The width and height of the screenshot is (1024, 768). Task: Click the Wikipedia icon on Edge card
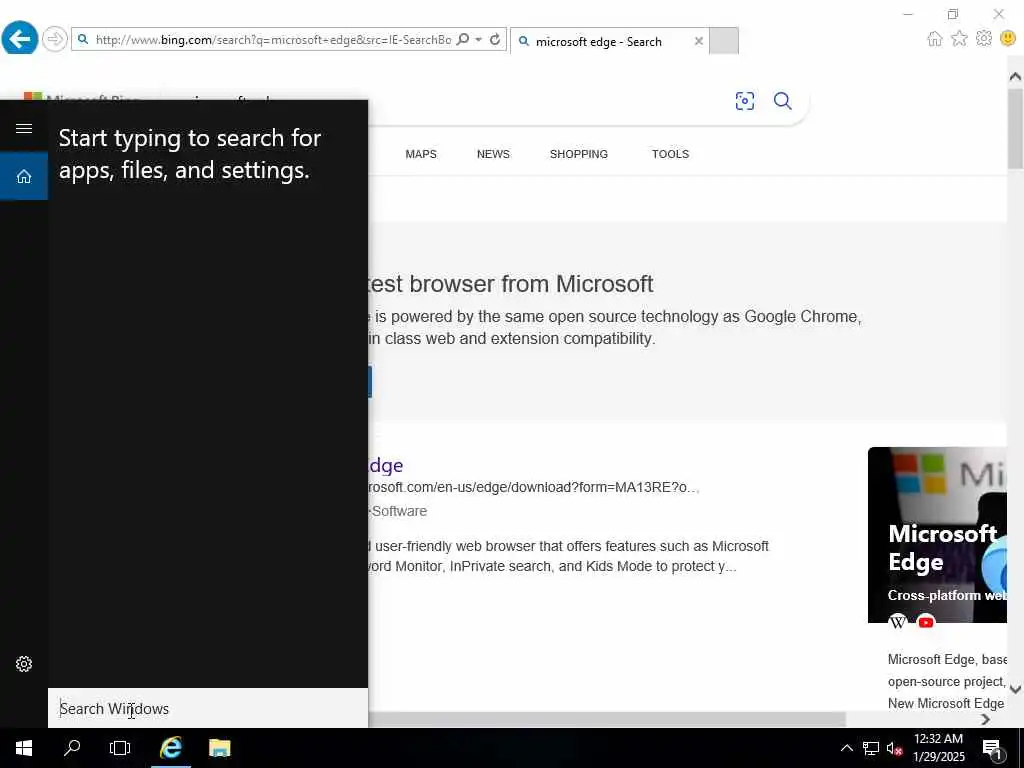pyautogui.click(x=898, y=622)
